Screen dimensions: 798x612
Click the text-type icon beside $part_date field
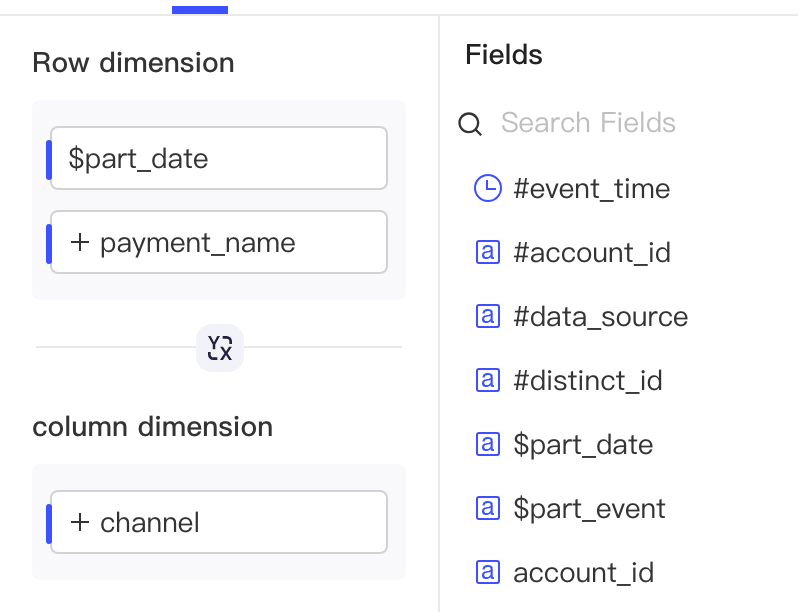point(488,444)
